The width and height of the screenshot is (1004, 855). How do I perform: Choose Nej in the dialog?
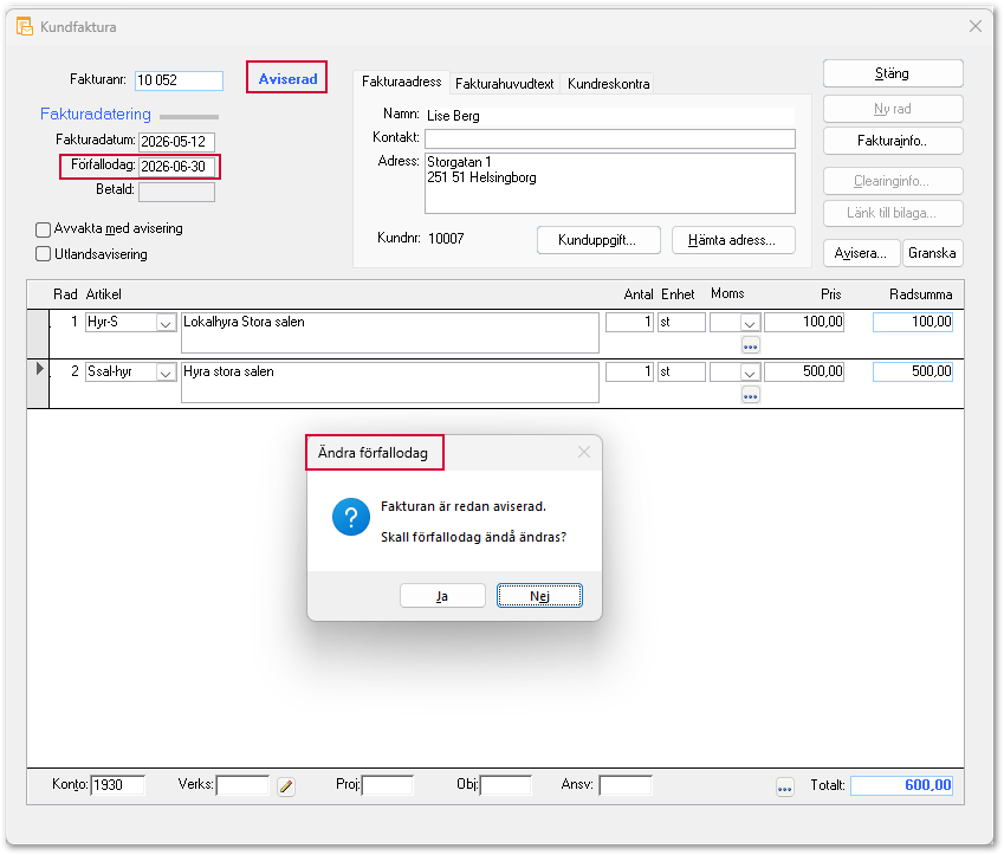tap(540, 596)
